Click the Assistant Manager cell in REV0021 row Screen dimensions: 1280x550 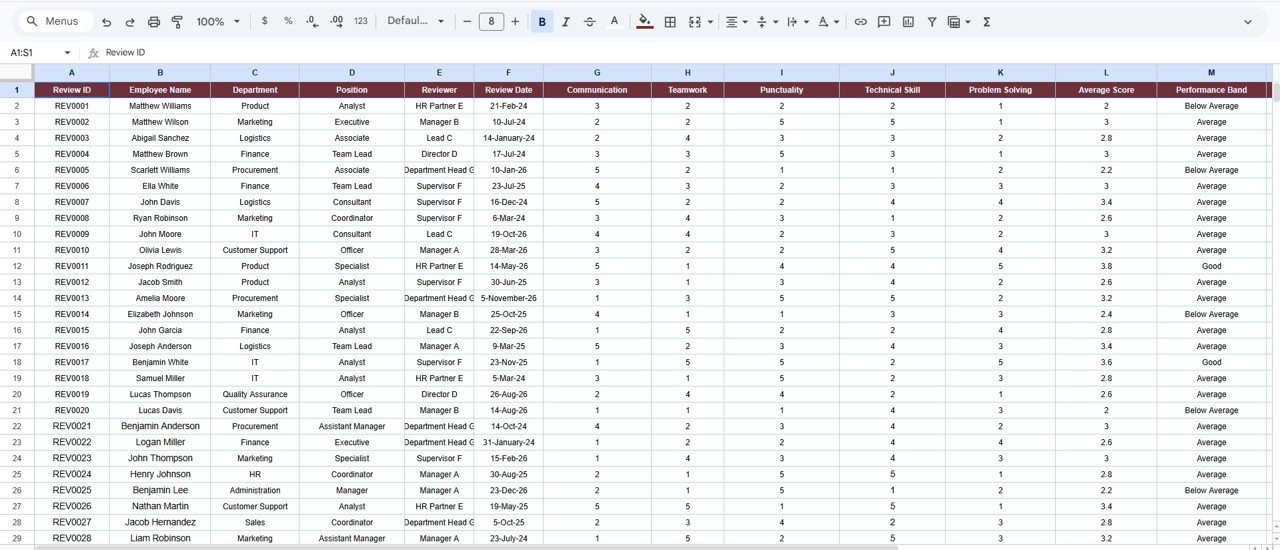point(352,426)
